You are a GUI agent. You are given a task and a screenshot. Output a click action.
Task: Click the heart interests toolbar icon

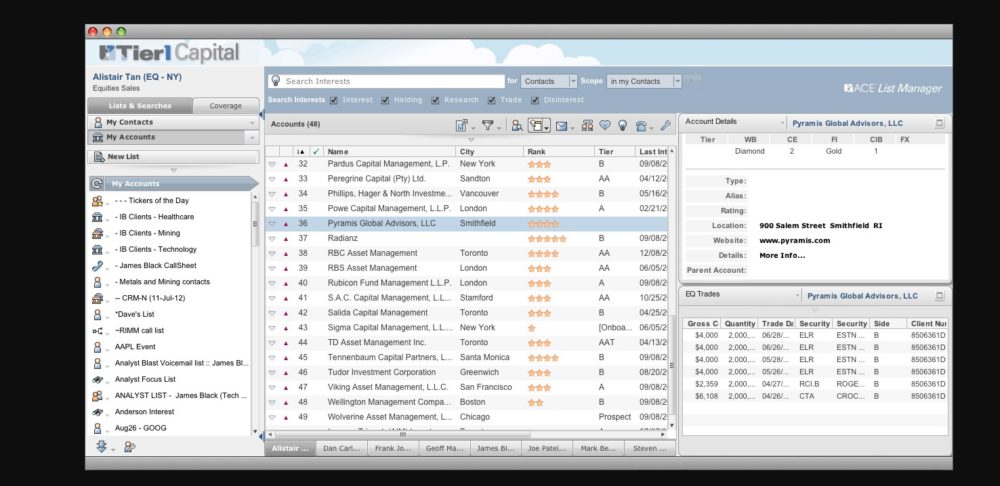pos(605,126)
